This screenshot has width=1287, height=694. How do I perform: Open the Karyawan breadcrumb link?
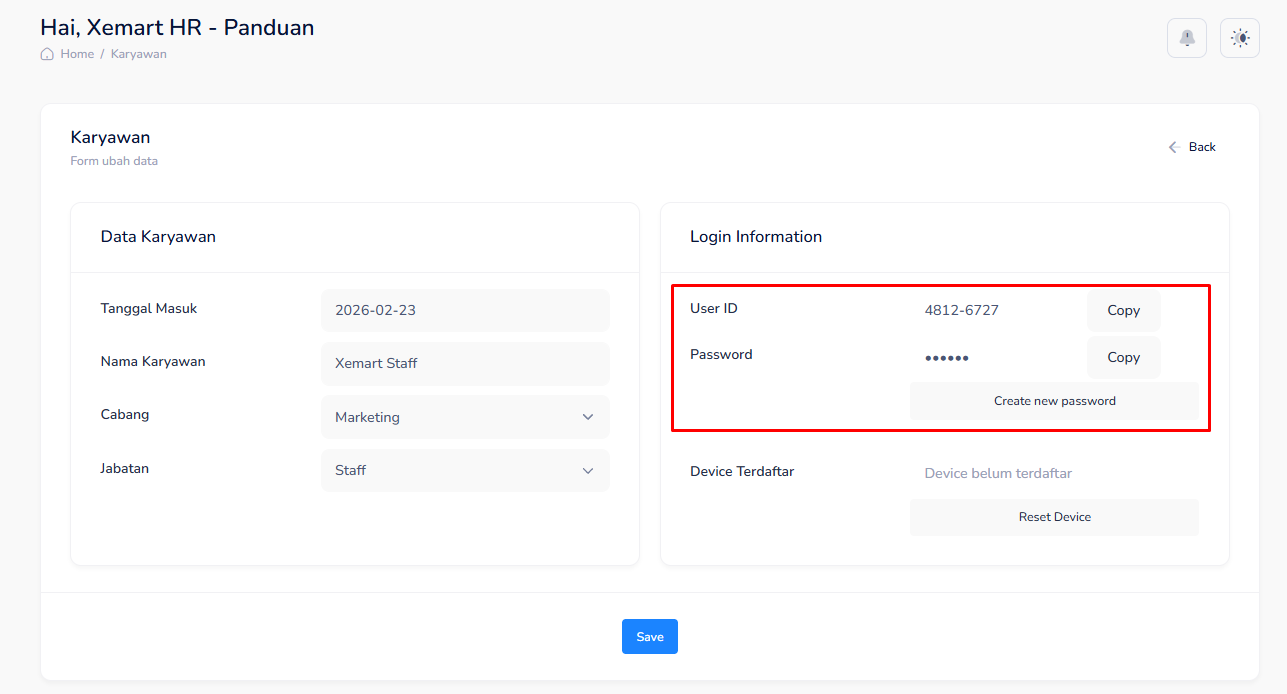(x=139, y=54)
